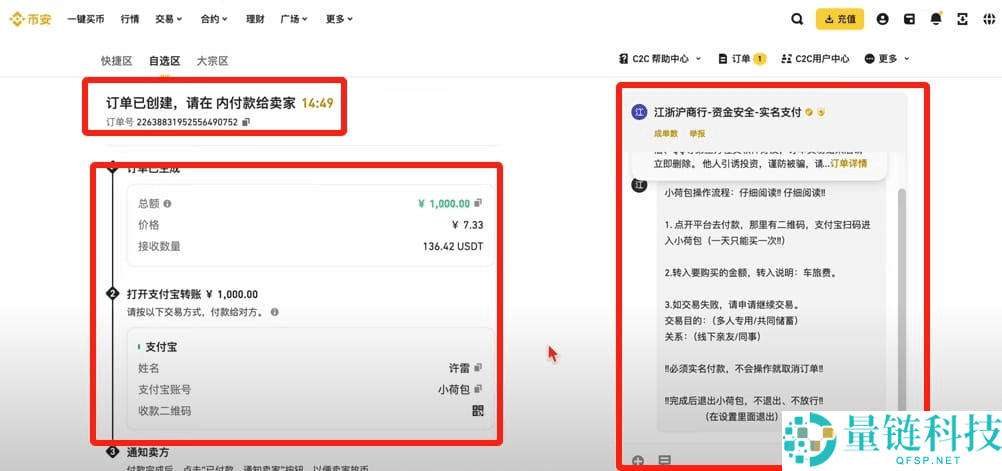Image resolution: width=1002 pixels, height=471 pixels.
Task: Click the chat plus attachment icon
Action: click(638, 461)
